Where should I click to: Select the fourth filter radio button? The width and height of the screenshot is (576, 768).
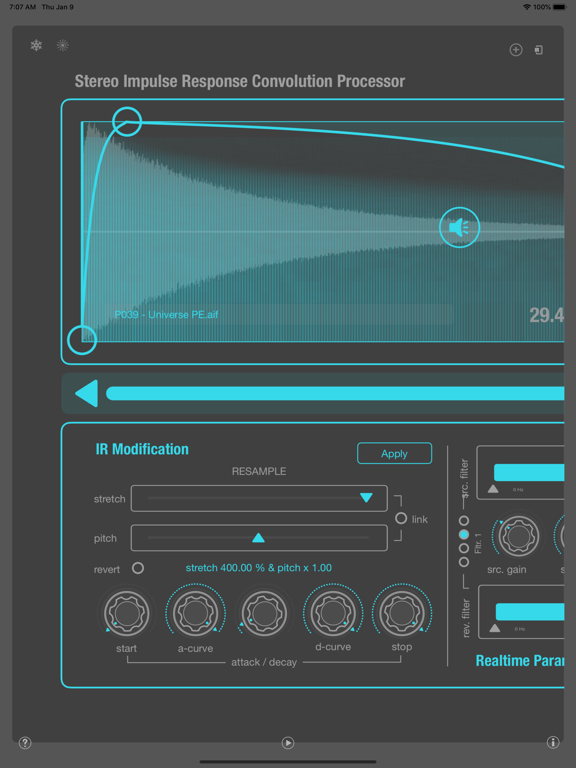pos(464,561)
